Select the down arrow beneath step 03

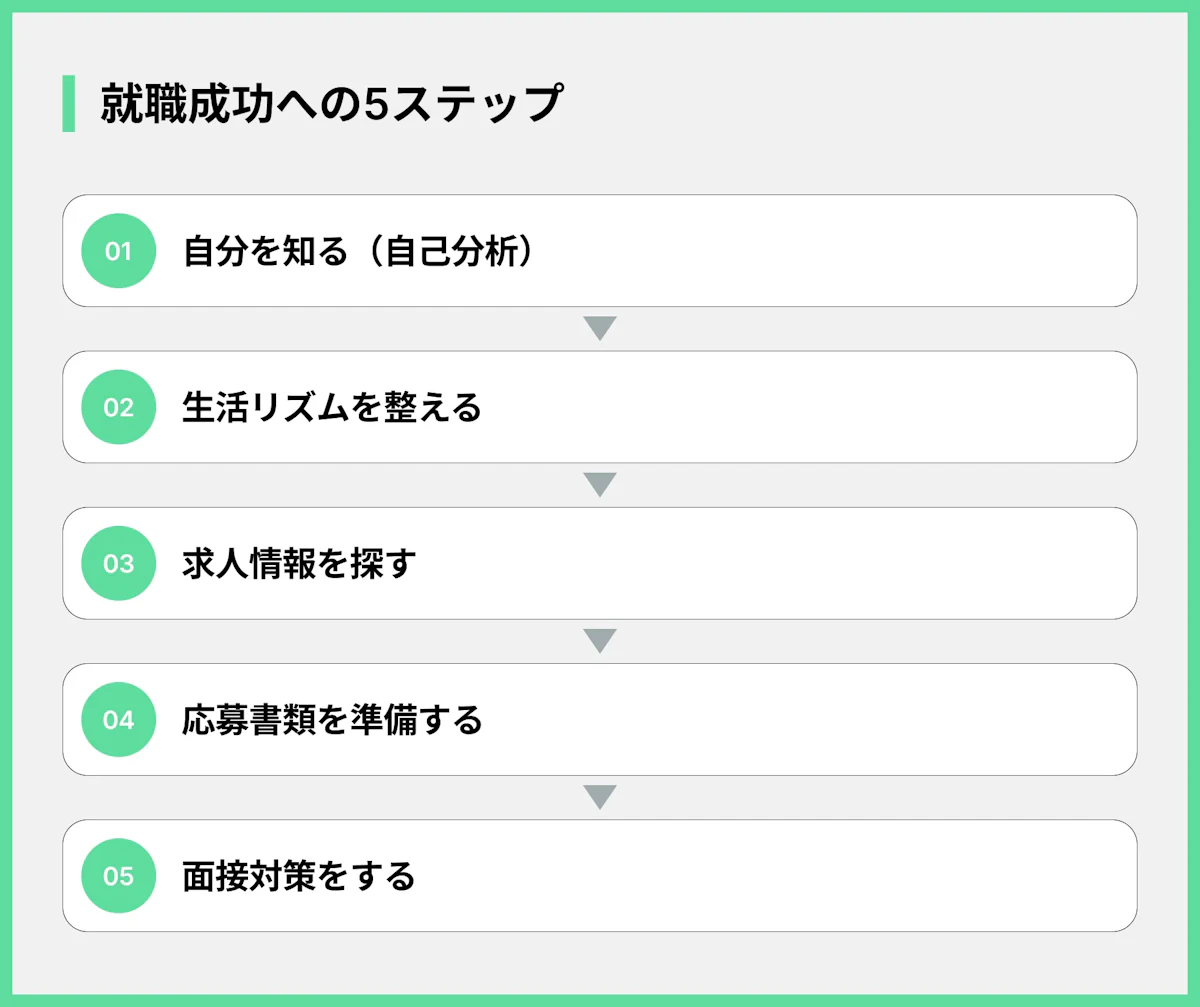pyautogui.click(x=600, y=641)
